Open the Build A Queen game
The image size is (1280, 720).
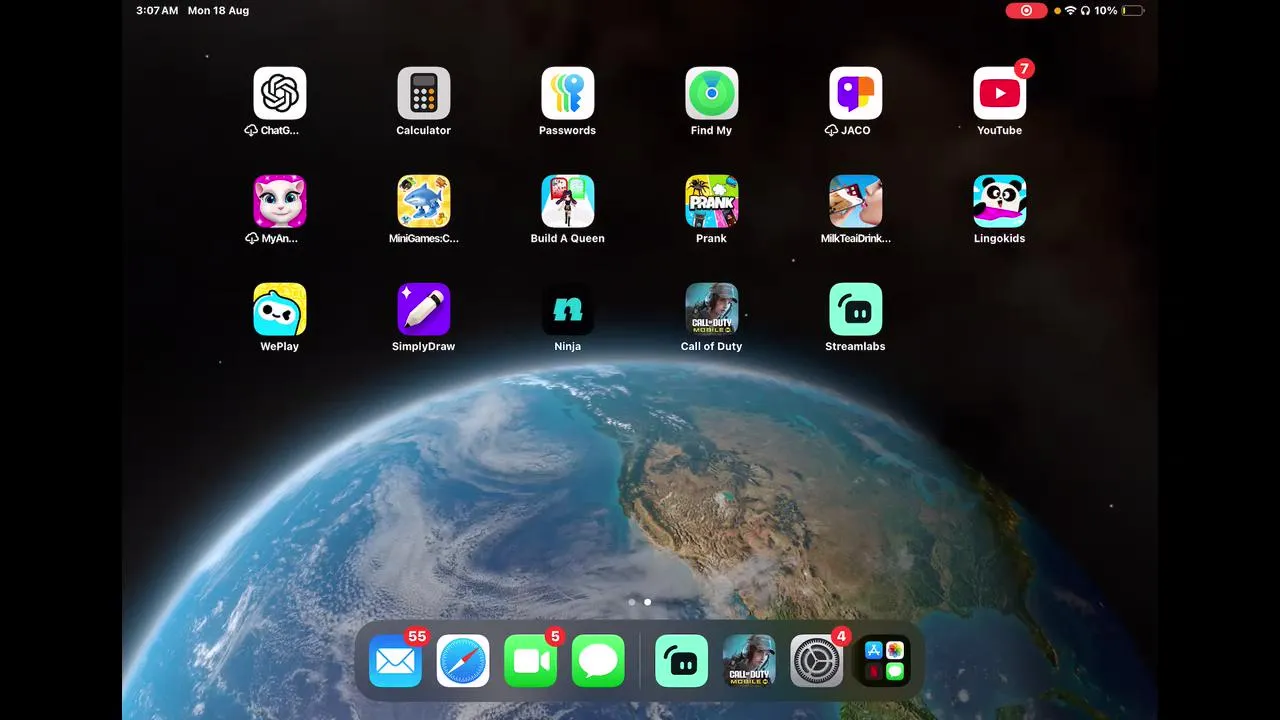coord(568,201)
